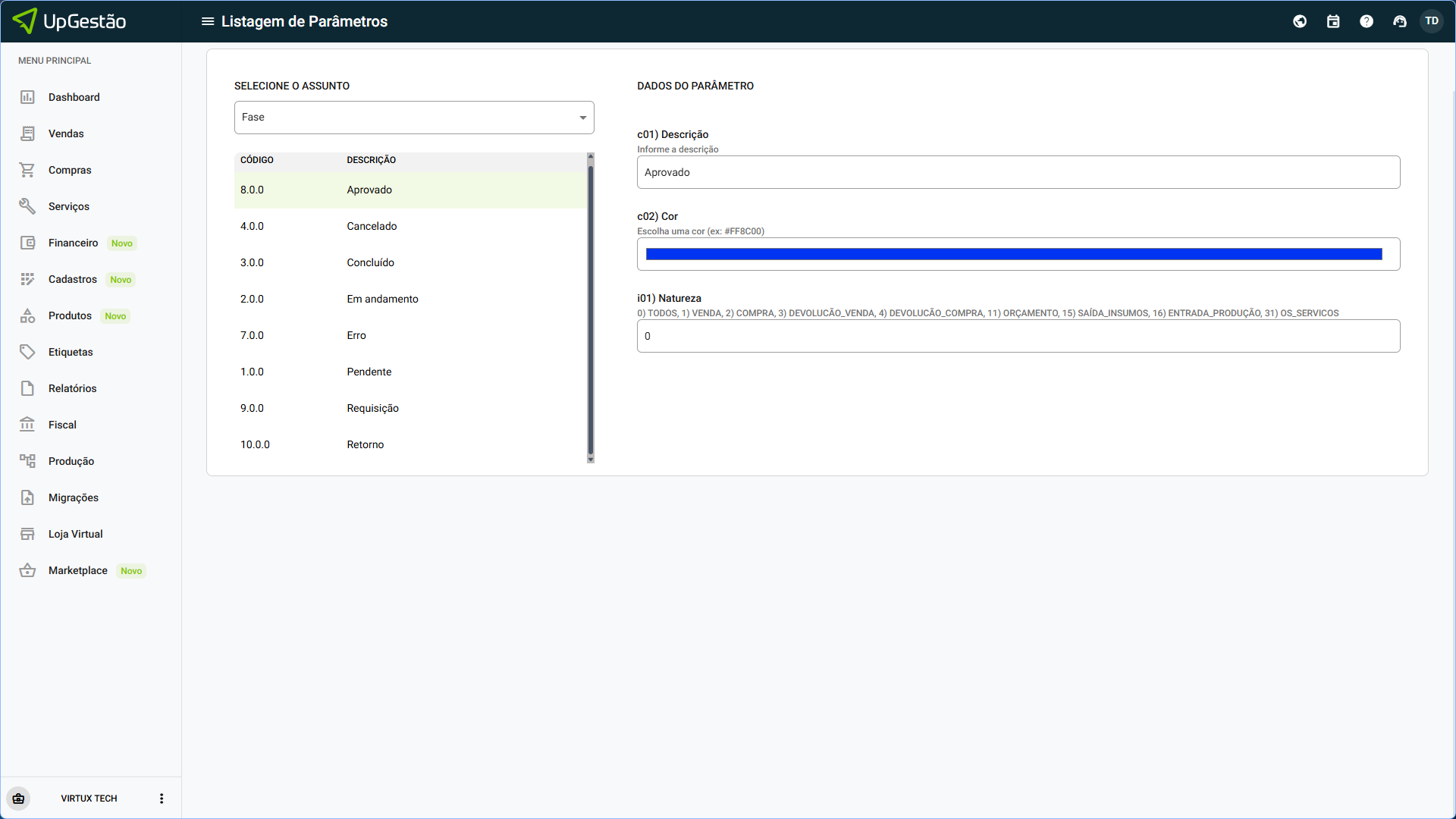This screenshot has width=1456, height=819.
Task: Open the calendar icon in top bar
Action: (1333, 21)
